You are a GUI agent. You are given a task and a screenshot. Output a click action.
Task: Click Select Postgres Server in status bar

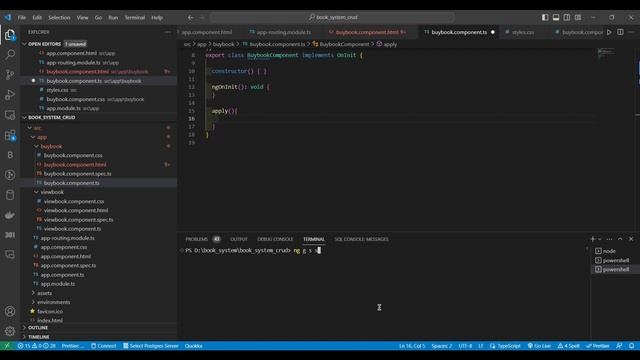point(151,346)
